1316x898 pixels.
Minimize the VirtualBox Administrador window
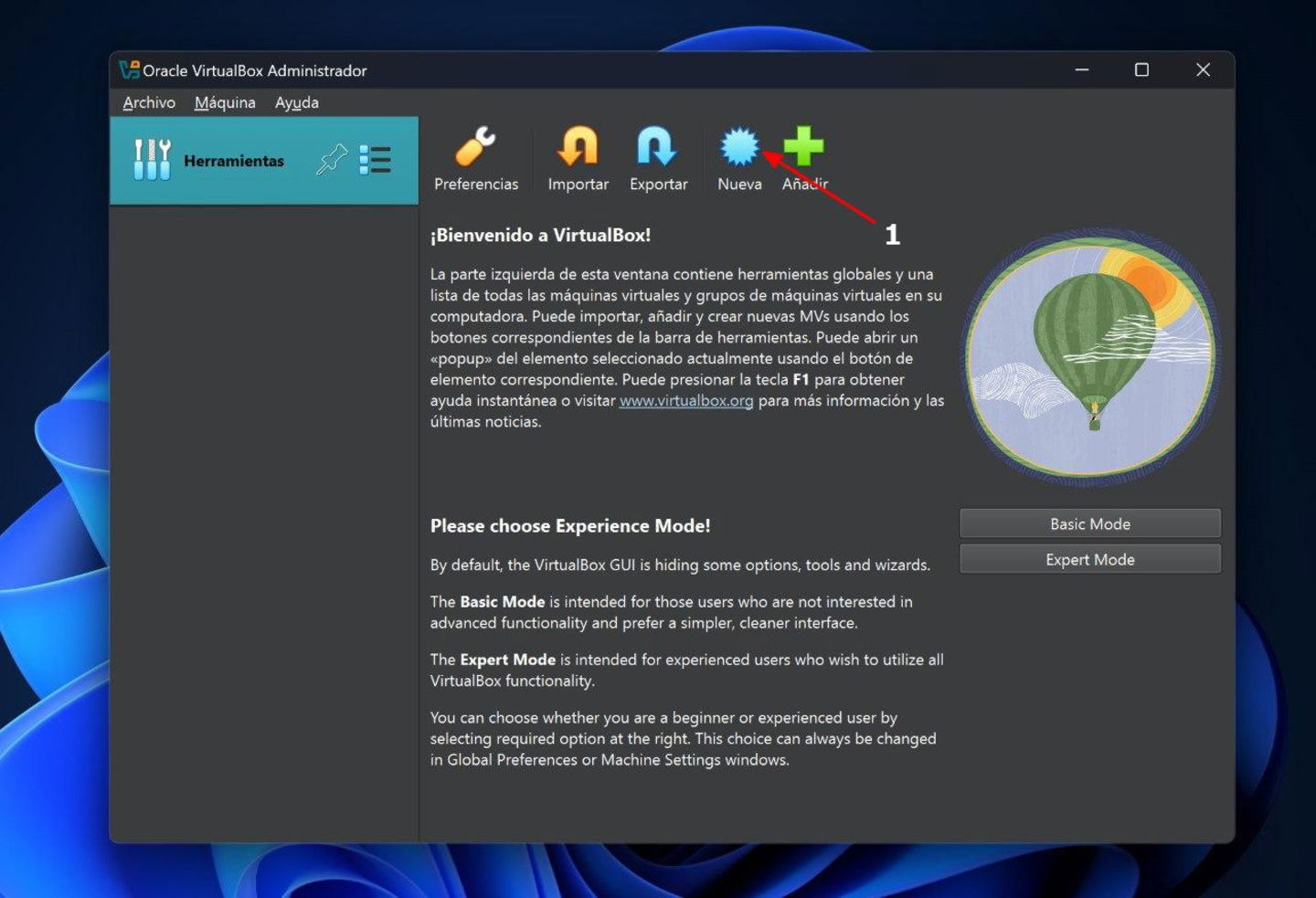(x=1082, y=69)
